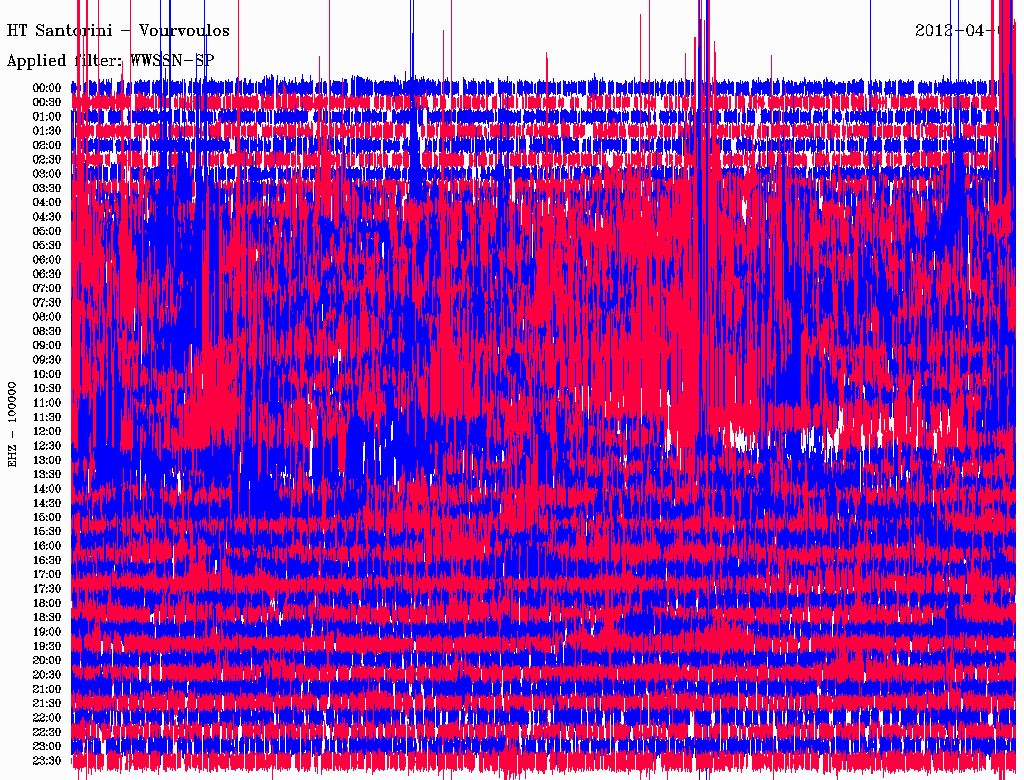1024x780 pixels.
Task: Select the 22:30 time row label
Action: (47, 733)
